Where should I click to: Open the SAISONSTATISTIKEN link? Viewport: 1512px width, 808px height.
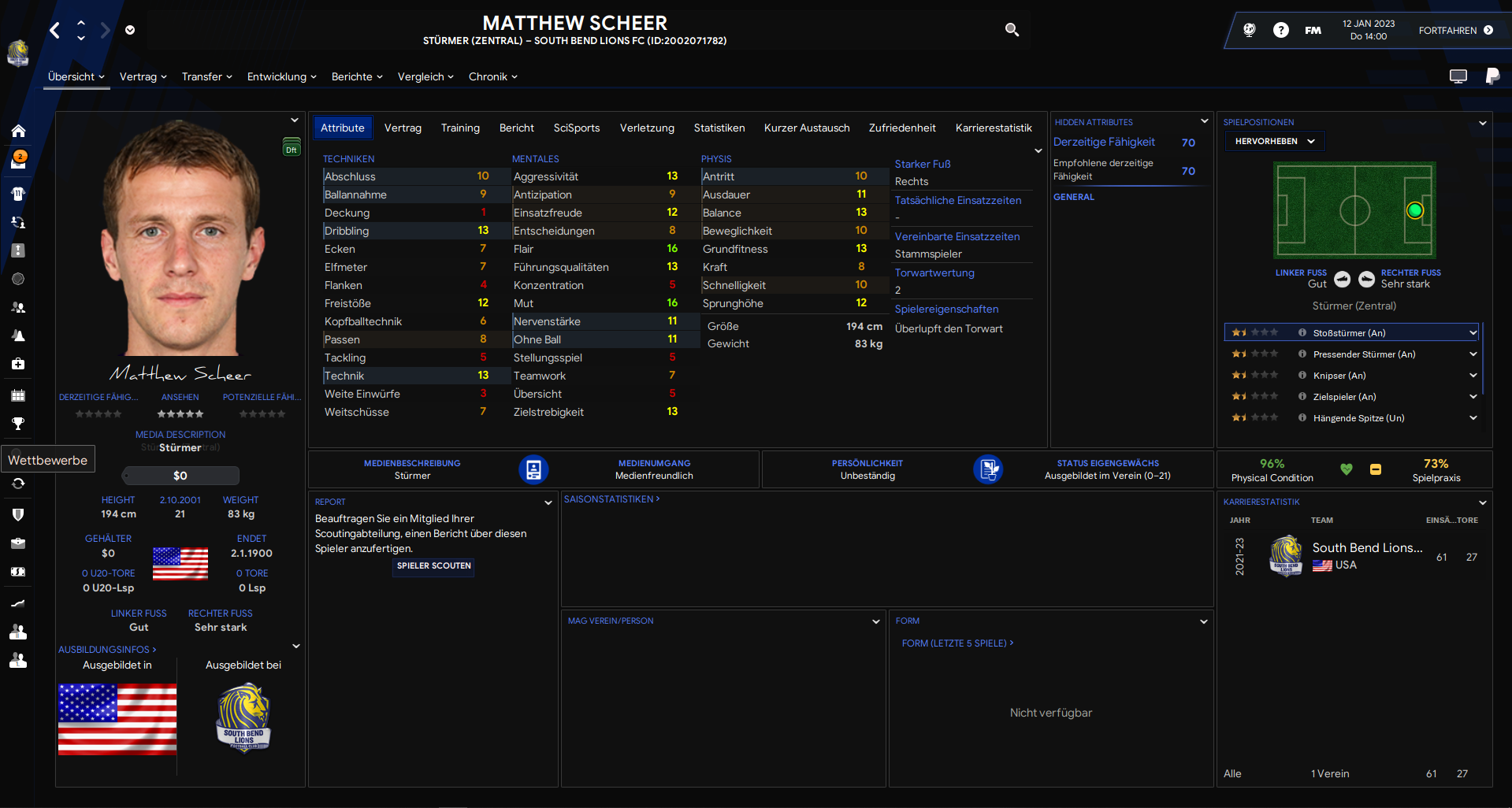(x=611, y=499)
